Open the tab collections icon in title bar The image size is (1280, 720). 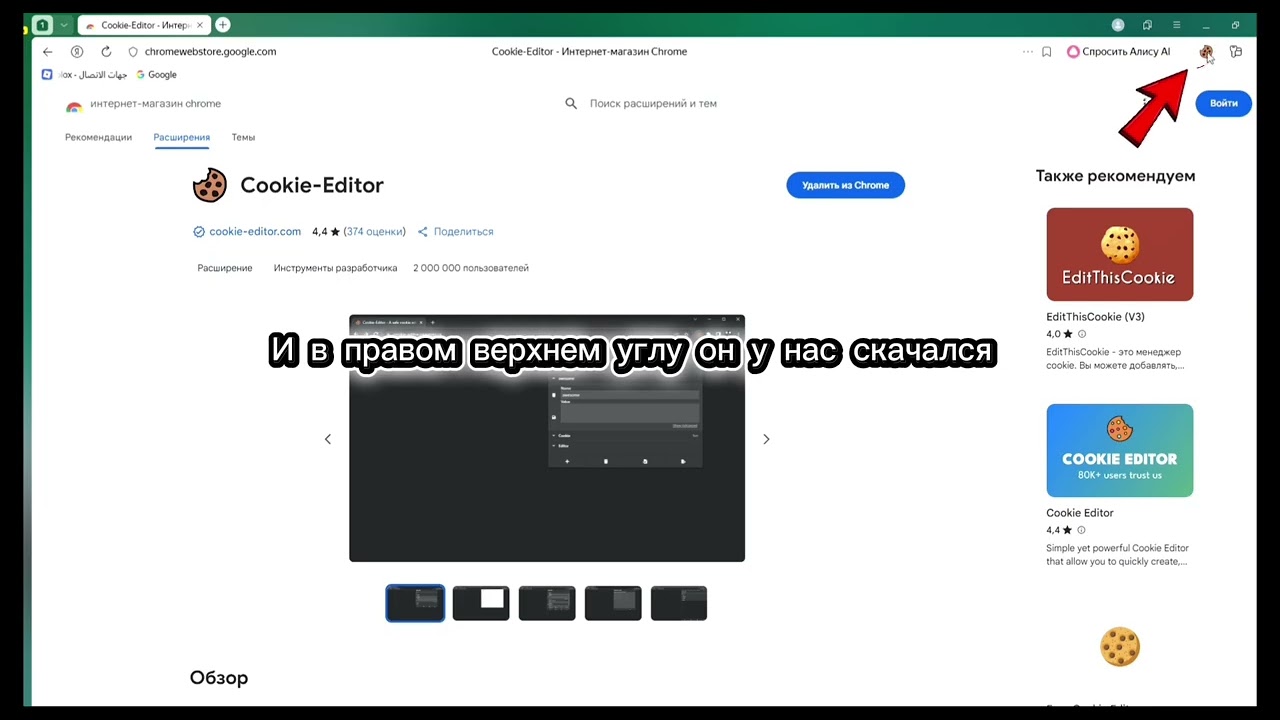(1147, 25)
